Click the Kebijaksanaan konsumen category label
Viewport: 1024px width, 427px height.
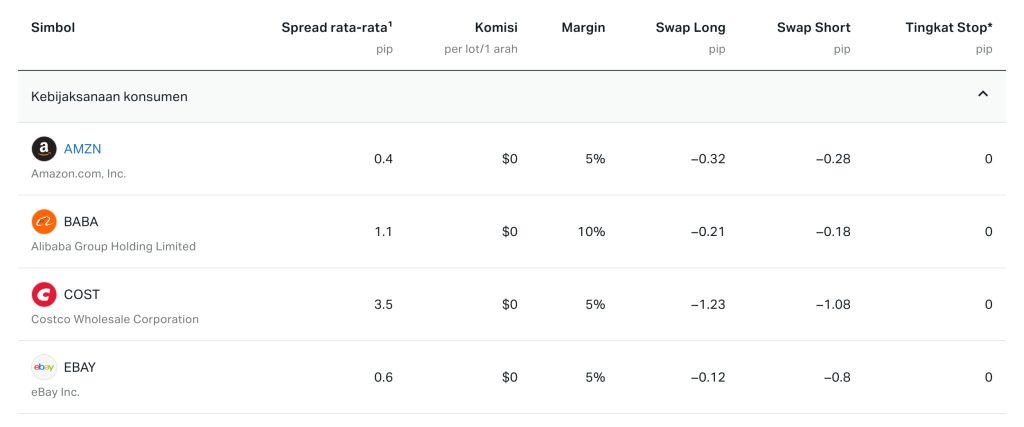(109, 96)
